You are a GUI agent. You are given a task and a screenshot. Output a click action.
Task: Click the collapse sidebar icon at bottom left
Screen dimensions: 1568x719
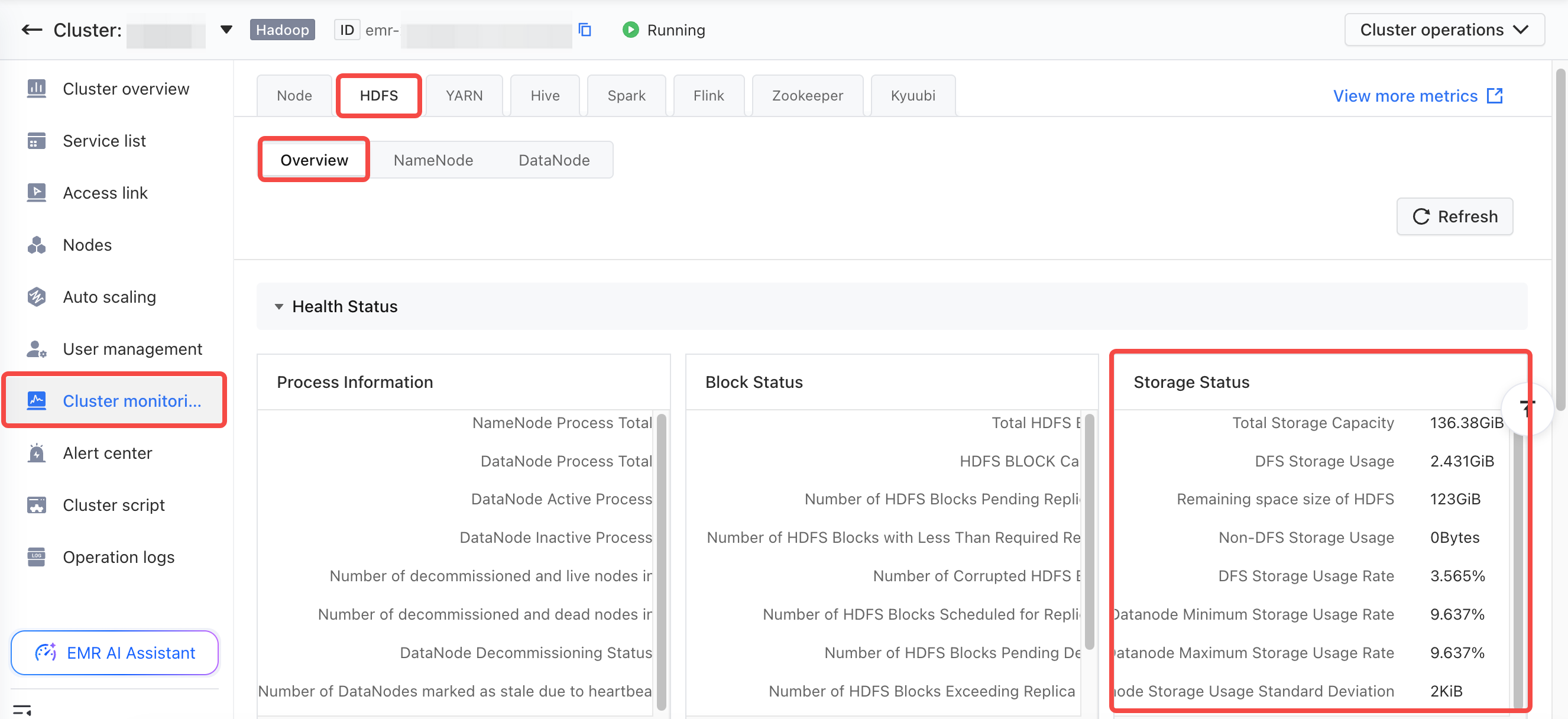point(22,710)
